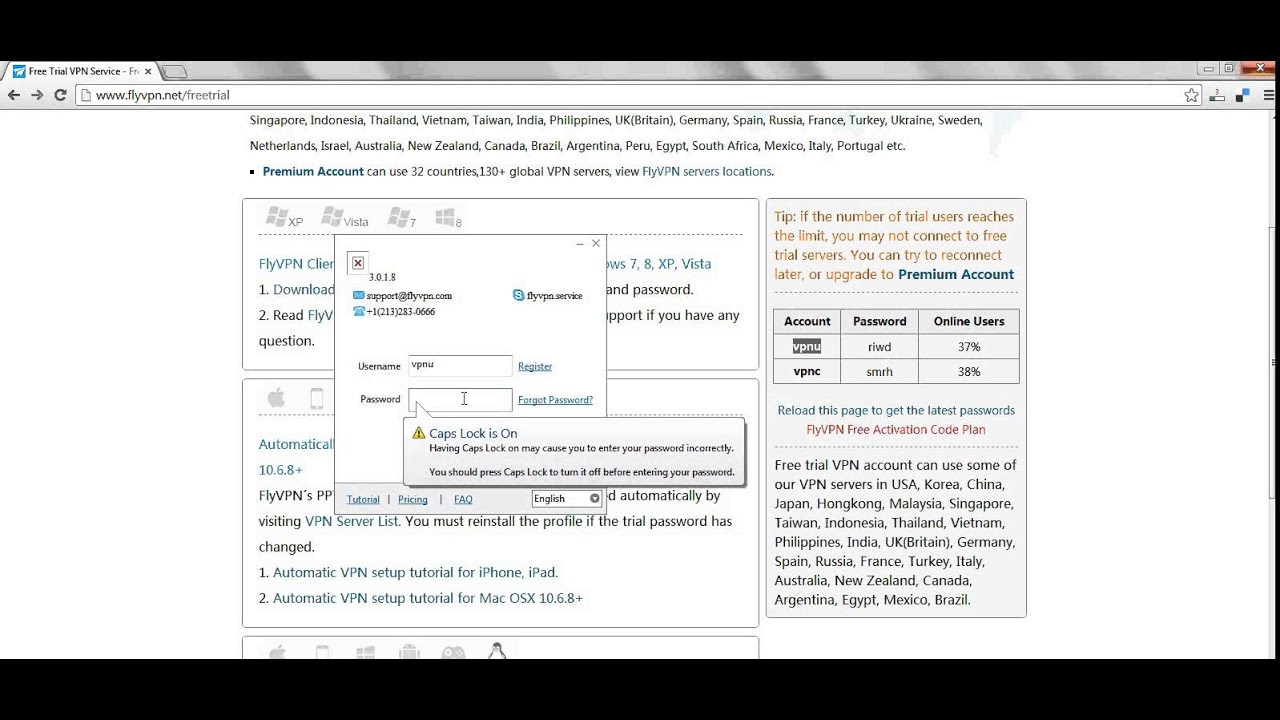
Task: Click the Username input field
Action: pos(460,366)
